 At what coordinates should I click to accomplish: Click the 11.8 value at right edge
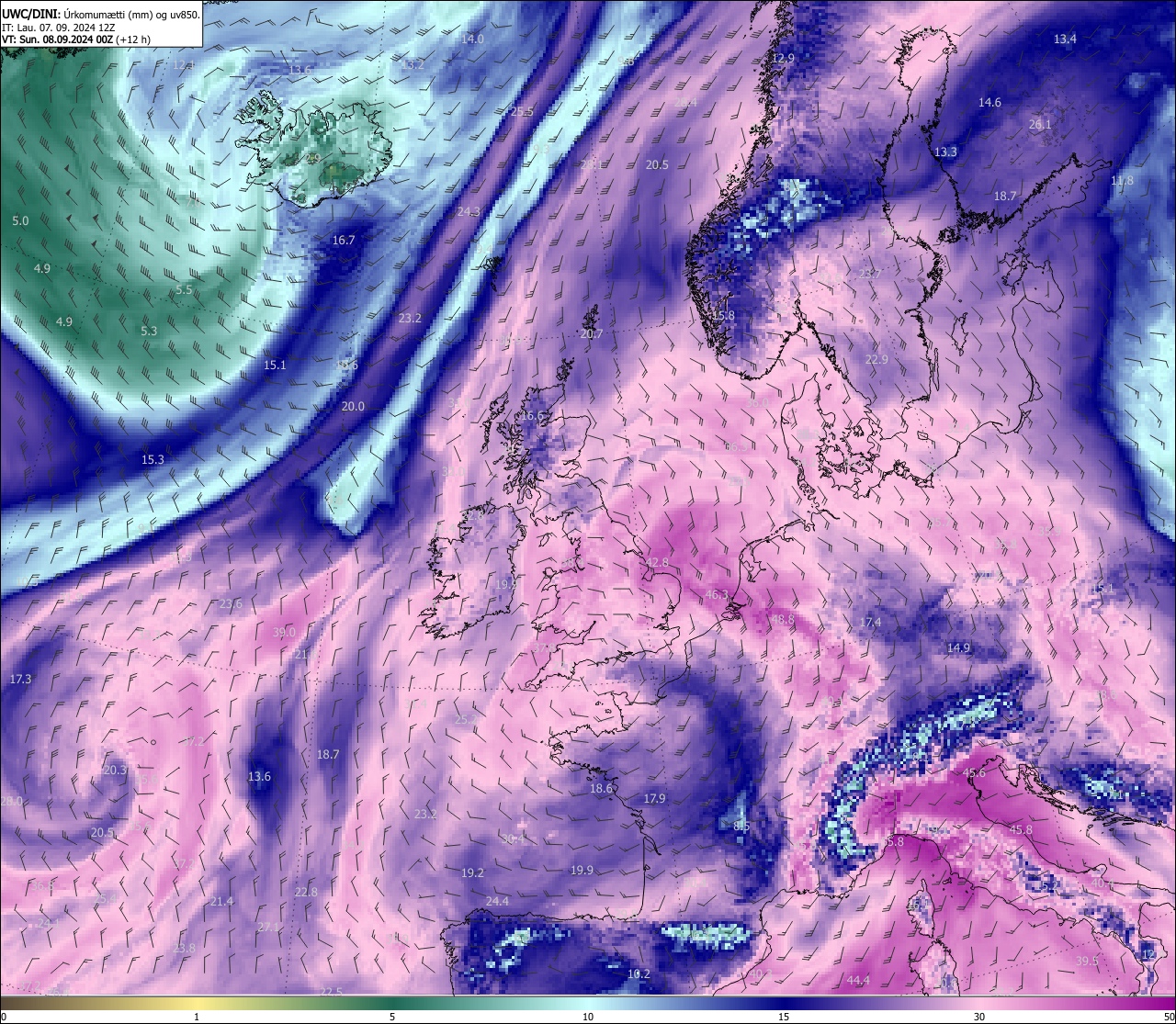click(1122, 181)
